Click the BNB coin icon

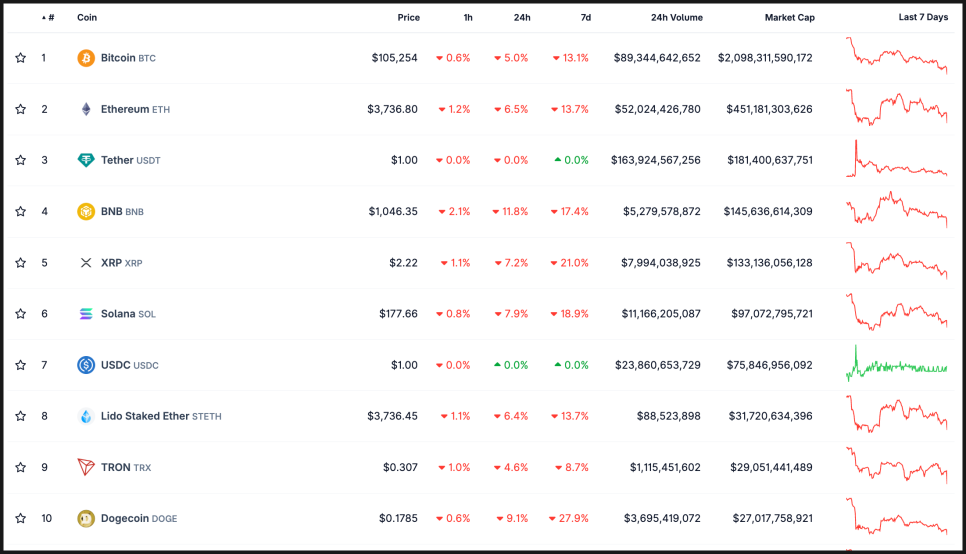86,212
